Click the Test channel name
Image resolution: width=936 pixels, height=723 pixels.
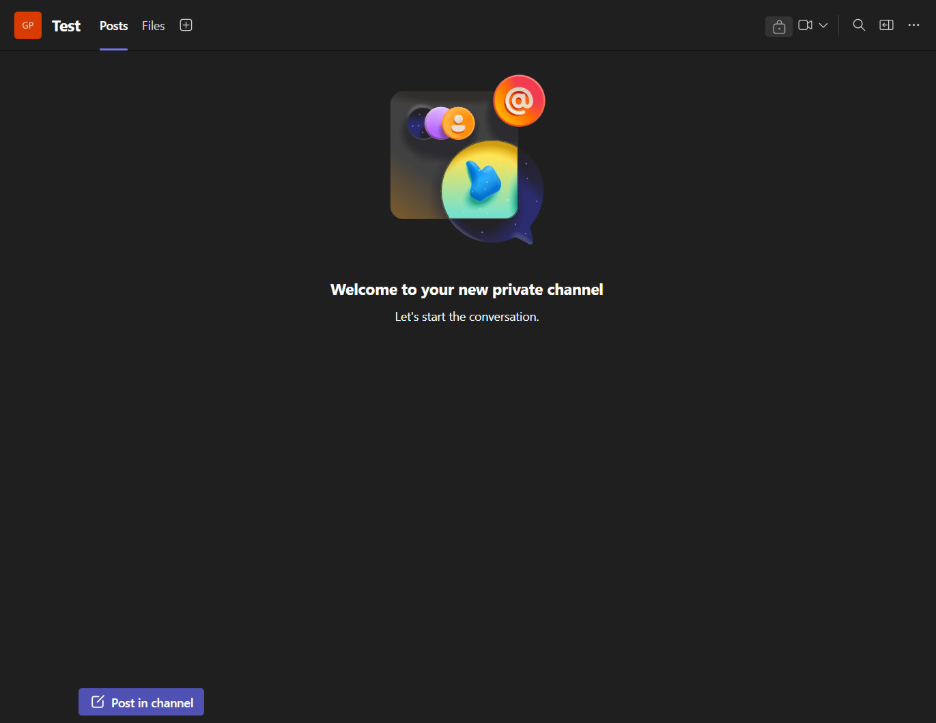pyautogui.click(x=66, y=26)
